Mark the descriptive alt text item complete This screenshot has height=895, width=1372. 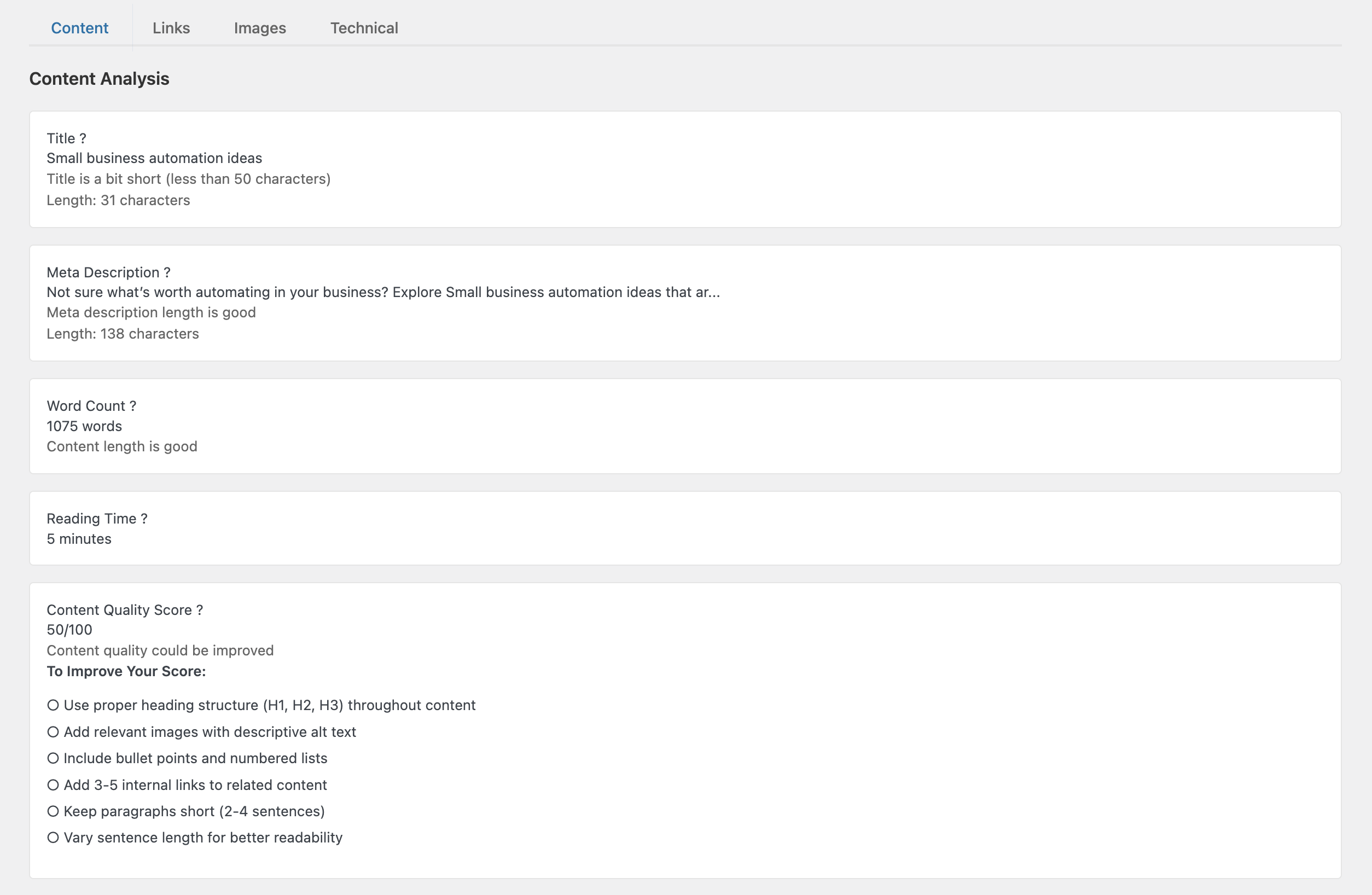click(54, 731)
